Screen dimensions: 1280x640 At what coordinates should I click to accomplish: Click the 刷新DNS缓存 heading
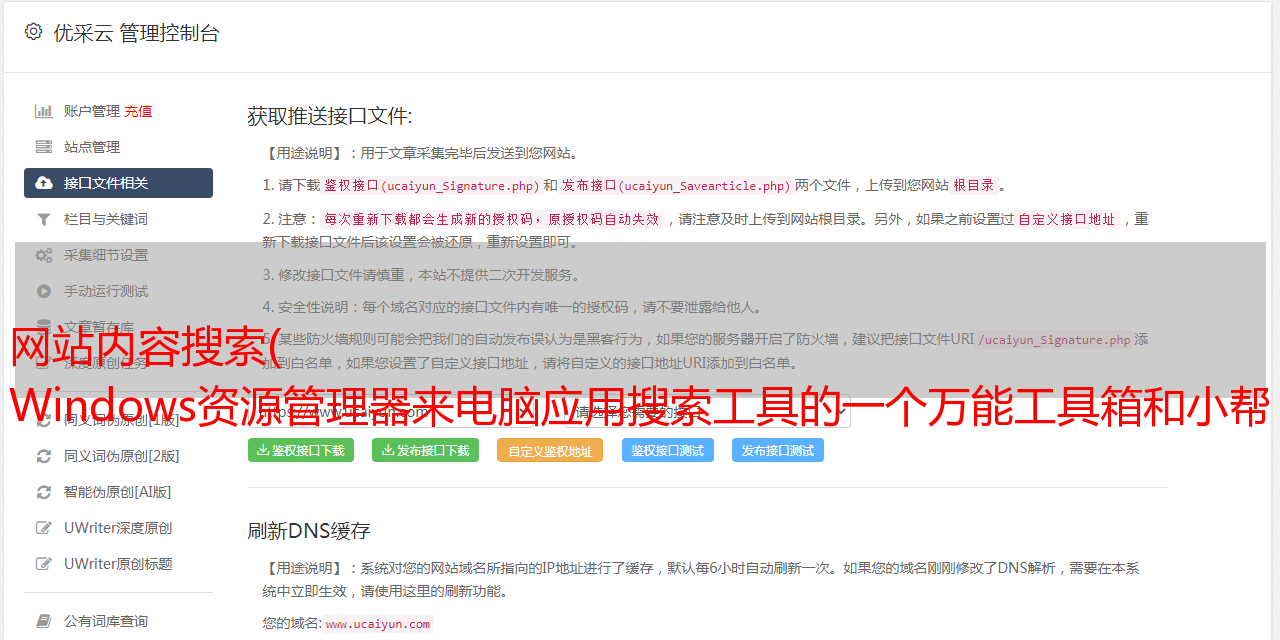(309, 530)
